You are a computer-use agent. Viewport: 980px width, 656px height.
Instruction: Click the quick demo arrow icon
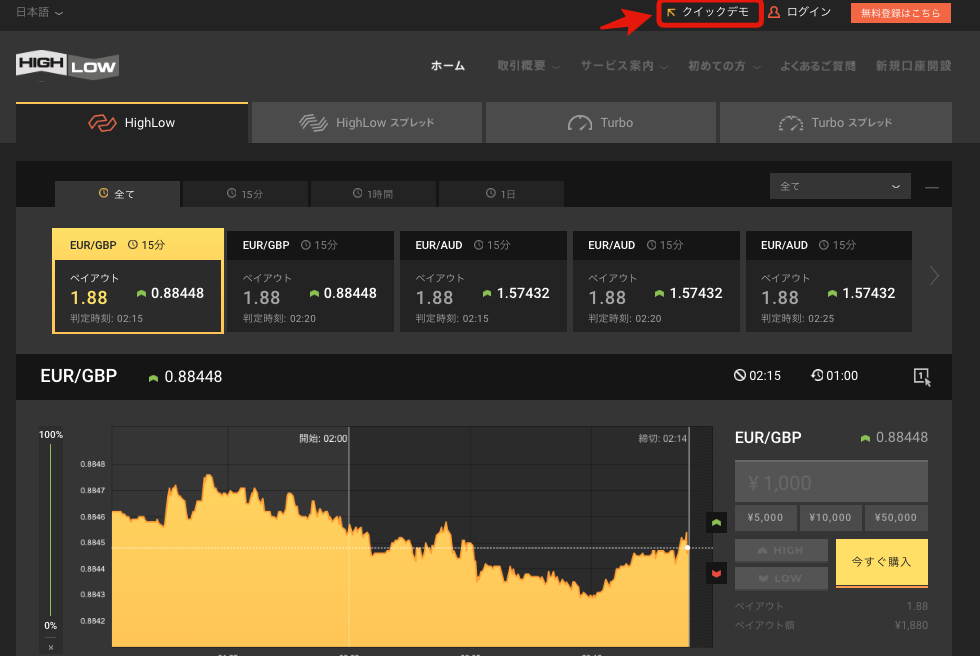click(x=671, y=12)
